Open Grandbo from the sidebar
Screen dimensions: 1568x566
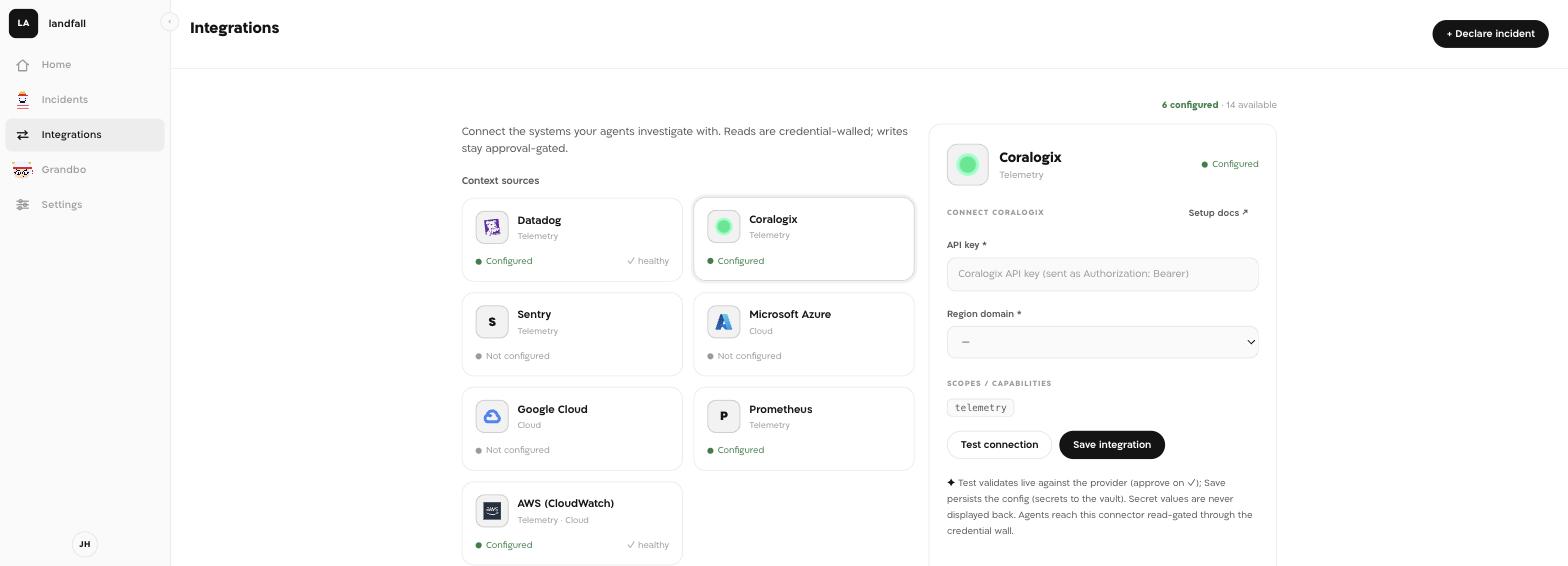click(85, 170)
